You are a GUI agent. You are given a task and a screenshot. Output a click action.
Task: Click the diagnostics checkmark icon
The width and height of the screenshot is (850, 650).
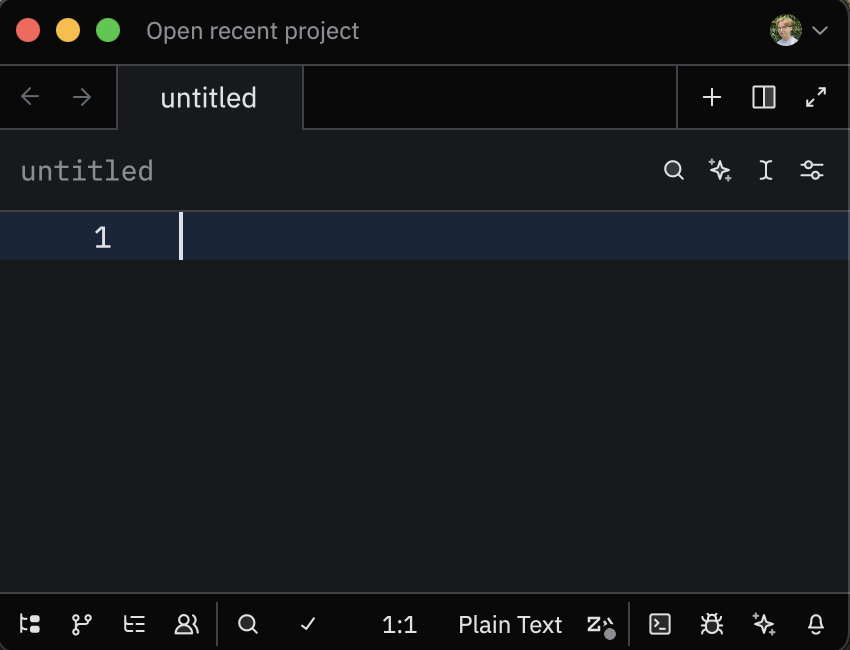308,625
